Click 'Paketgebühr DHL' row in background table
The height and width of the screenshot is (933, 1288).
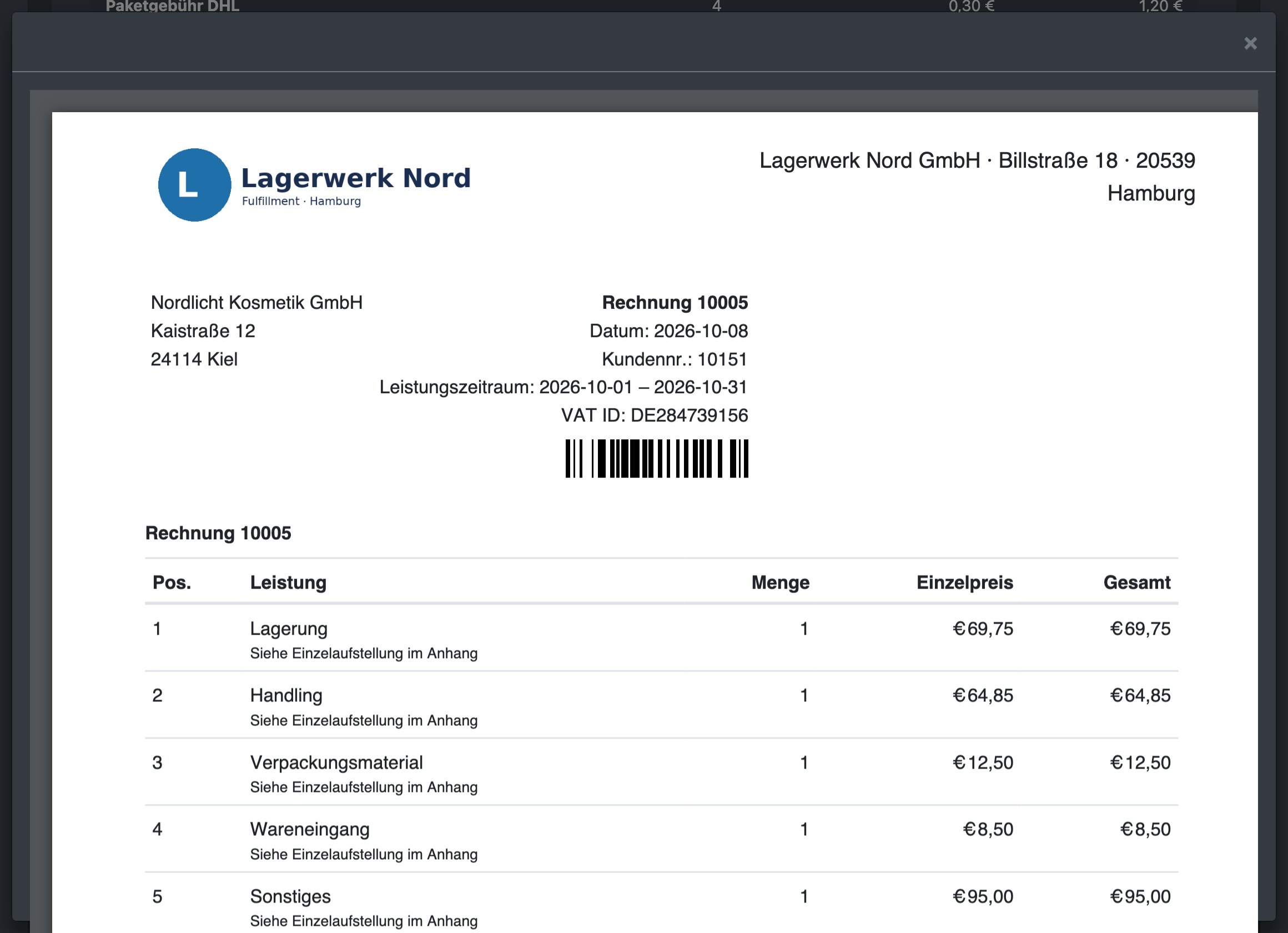point(172,6)
